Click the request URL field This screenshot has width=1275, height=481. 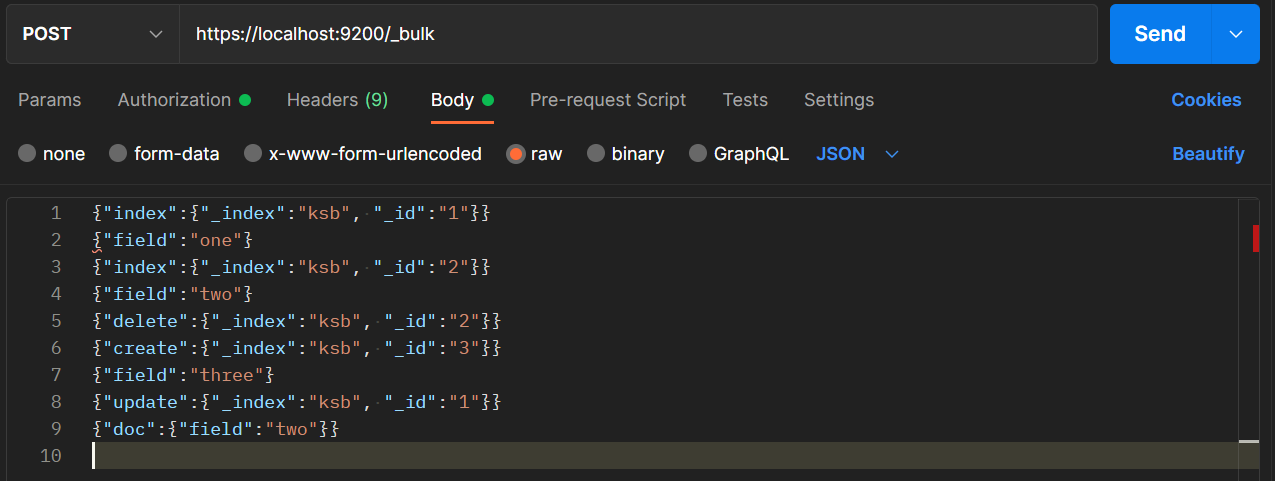(638, 34)
